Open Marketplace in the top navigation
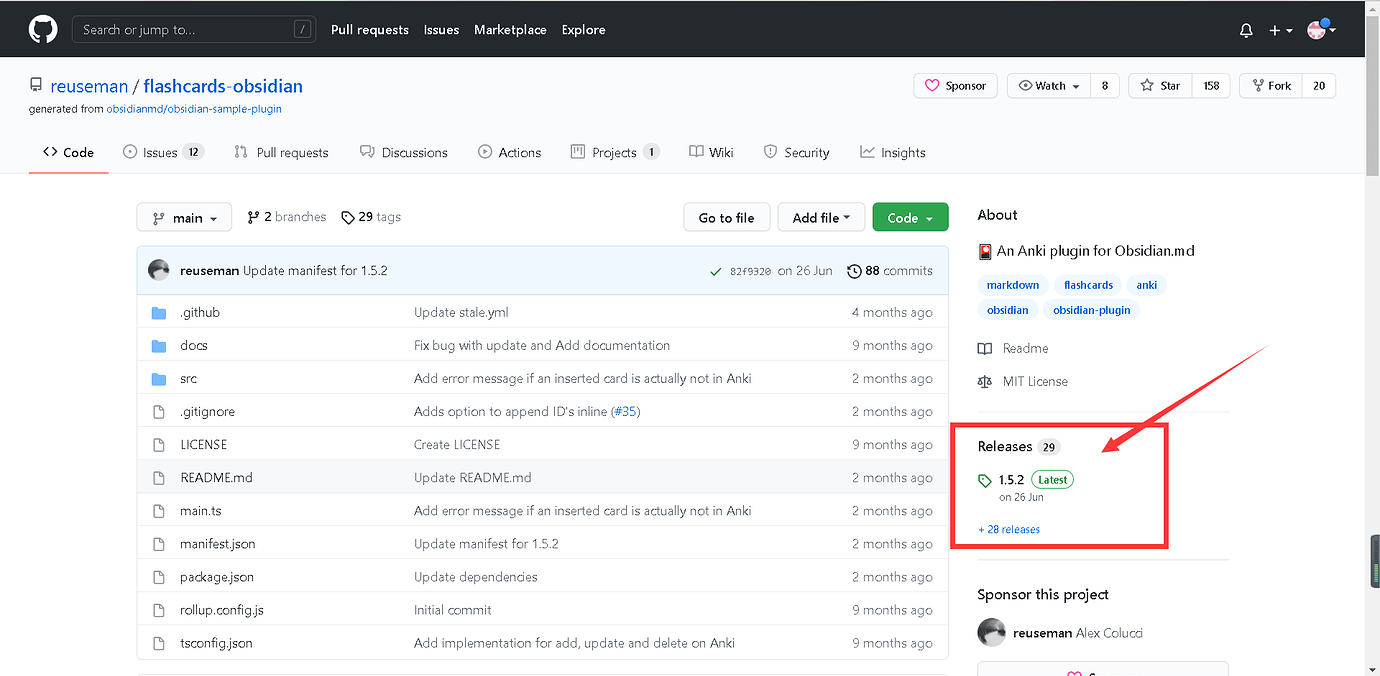 pyautogui.click(x=510, y=30)
